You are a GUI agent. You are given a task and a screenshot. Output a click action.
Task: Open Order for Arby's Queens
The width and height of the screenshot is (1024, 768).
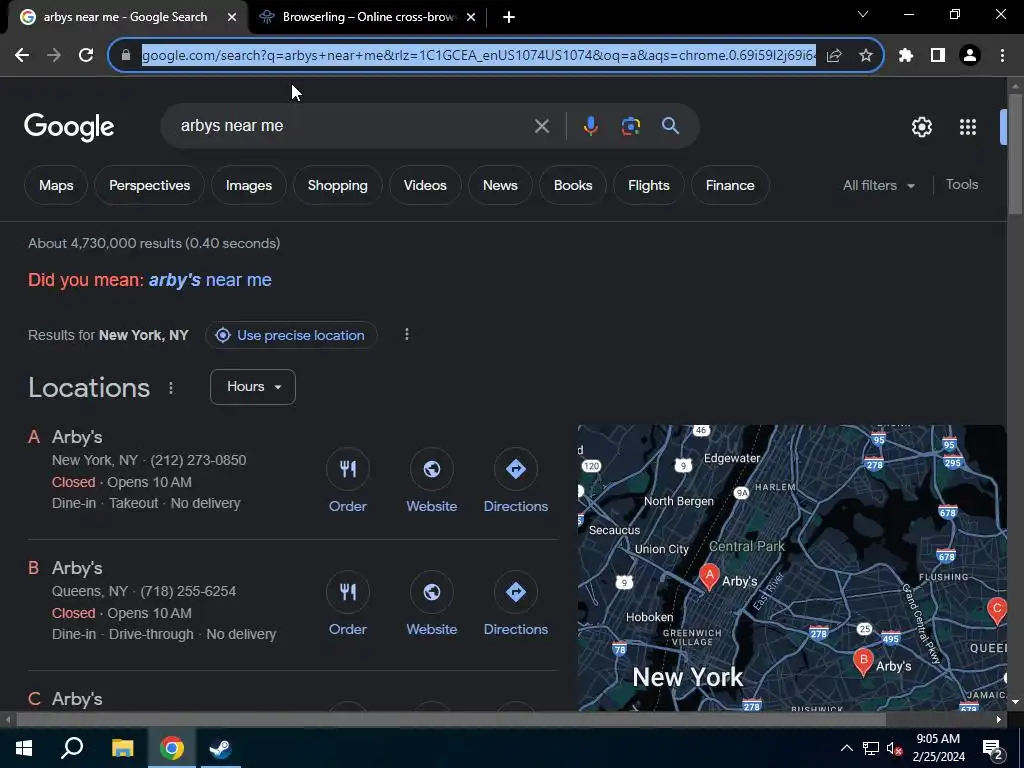click(x=347, y=604)
